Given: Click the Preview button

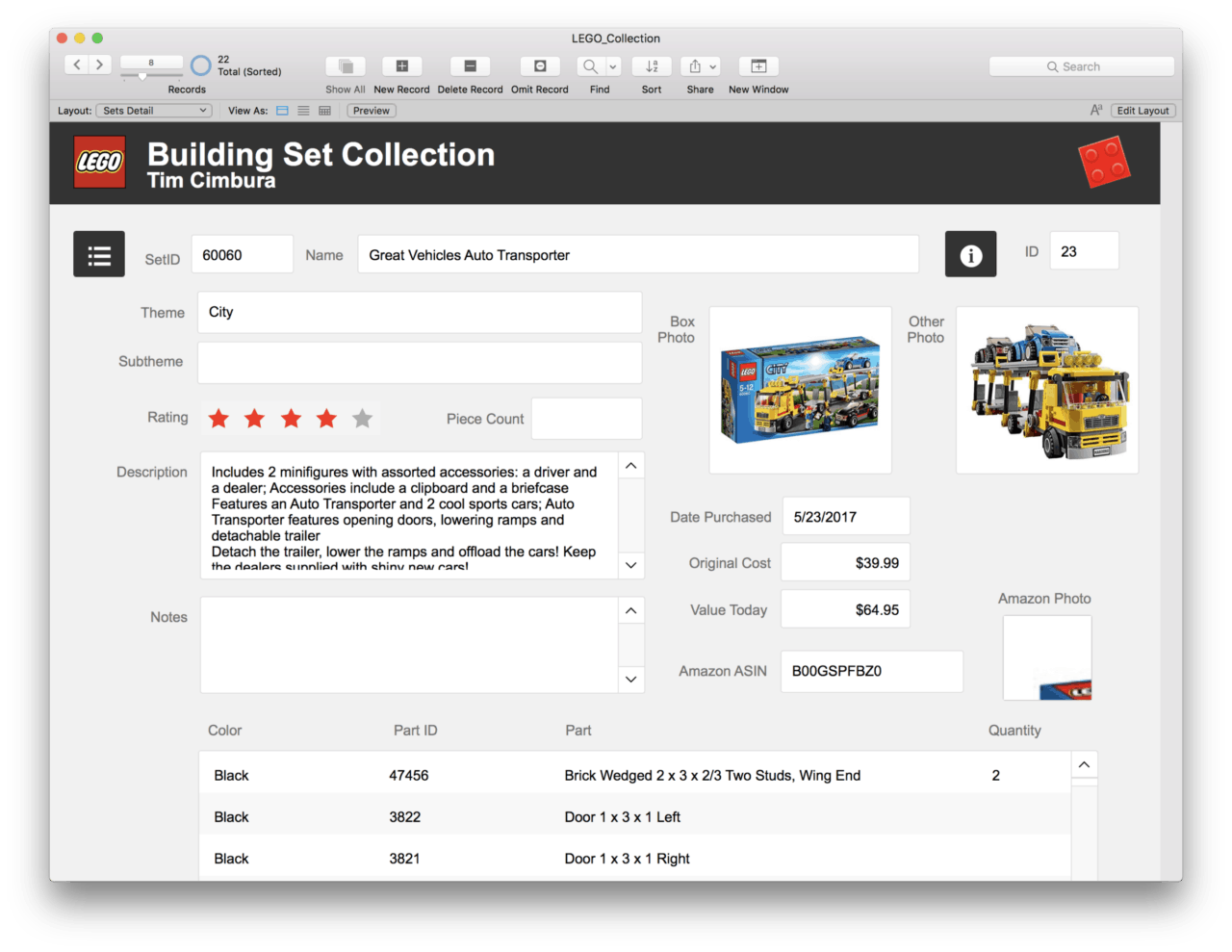Looking at the screenshot, I should (x=372, y=111).
